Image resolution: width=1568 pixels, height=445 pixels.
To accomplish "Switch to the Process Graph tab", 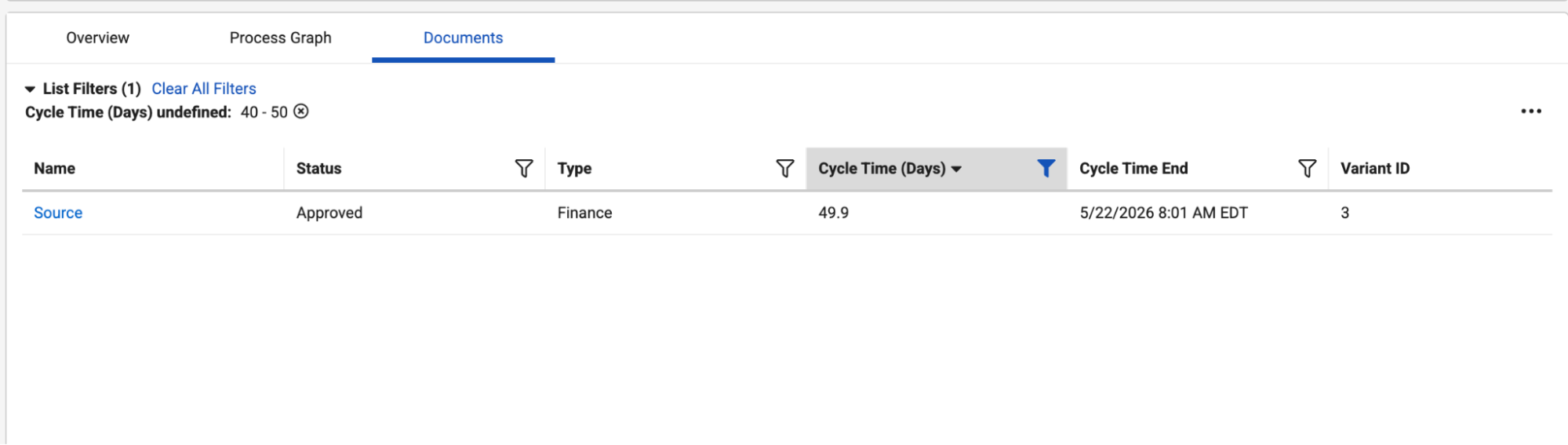I will [281, 38].
